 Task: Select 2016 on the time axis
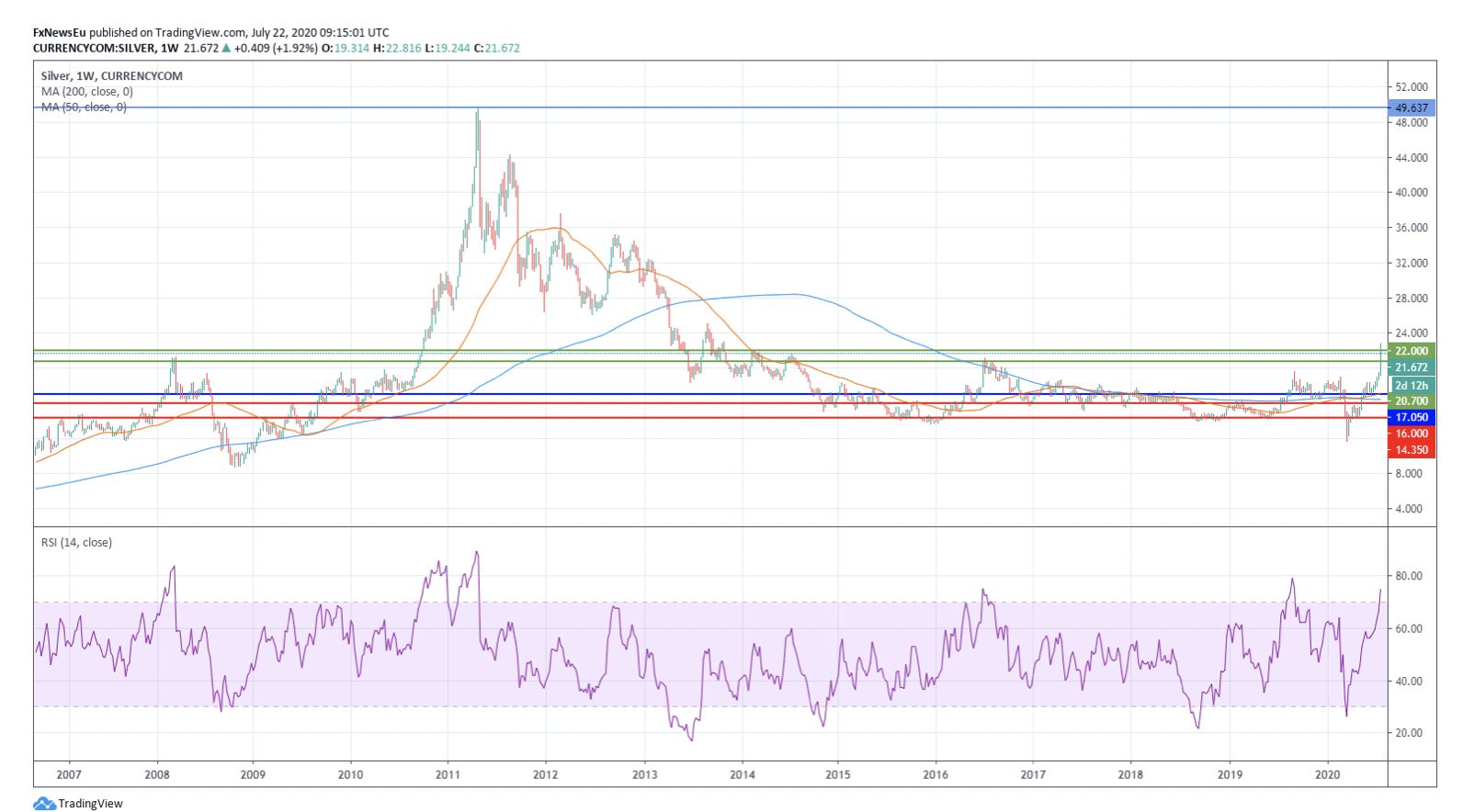tap(936, 774)
